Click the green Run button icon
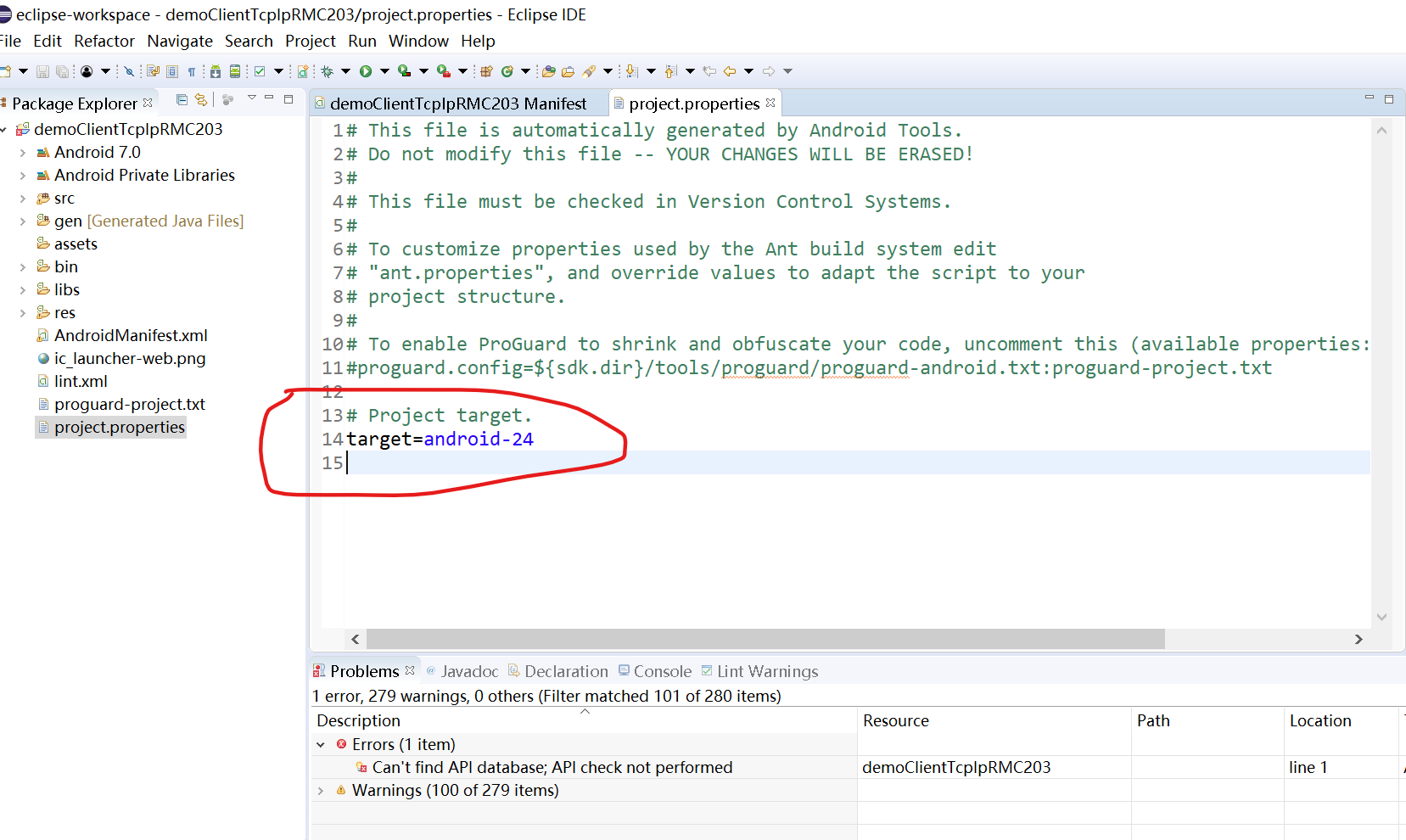1406x840 pixels. (366, 71)
